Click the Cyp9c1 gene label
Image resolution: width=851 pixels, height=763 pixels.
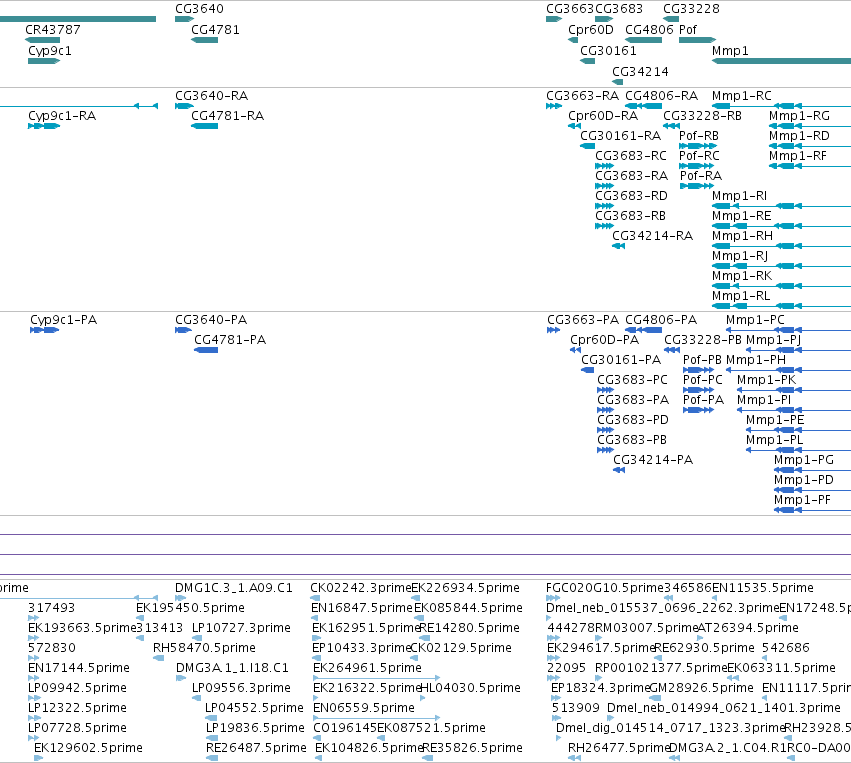[49, 50]
